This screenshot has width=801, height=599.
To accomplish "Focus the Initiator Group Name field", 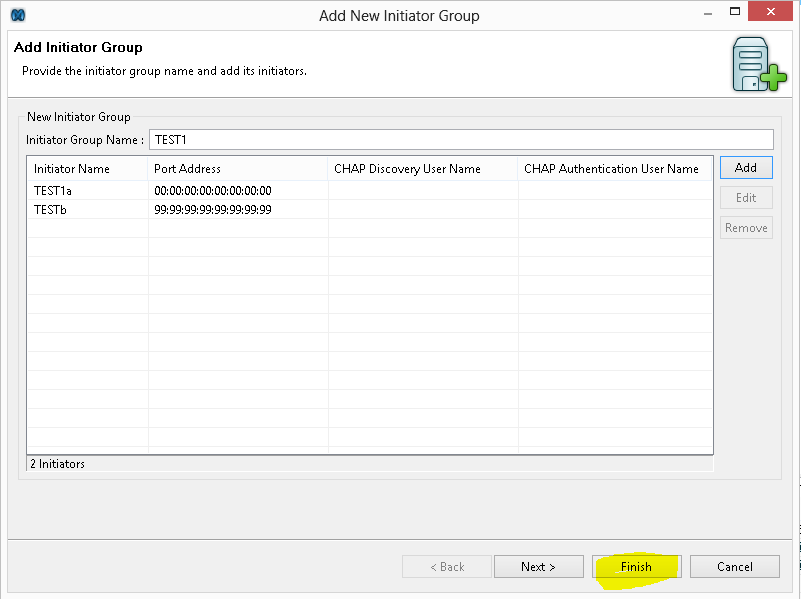I will coord(460,140).
